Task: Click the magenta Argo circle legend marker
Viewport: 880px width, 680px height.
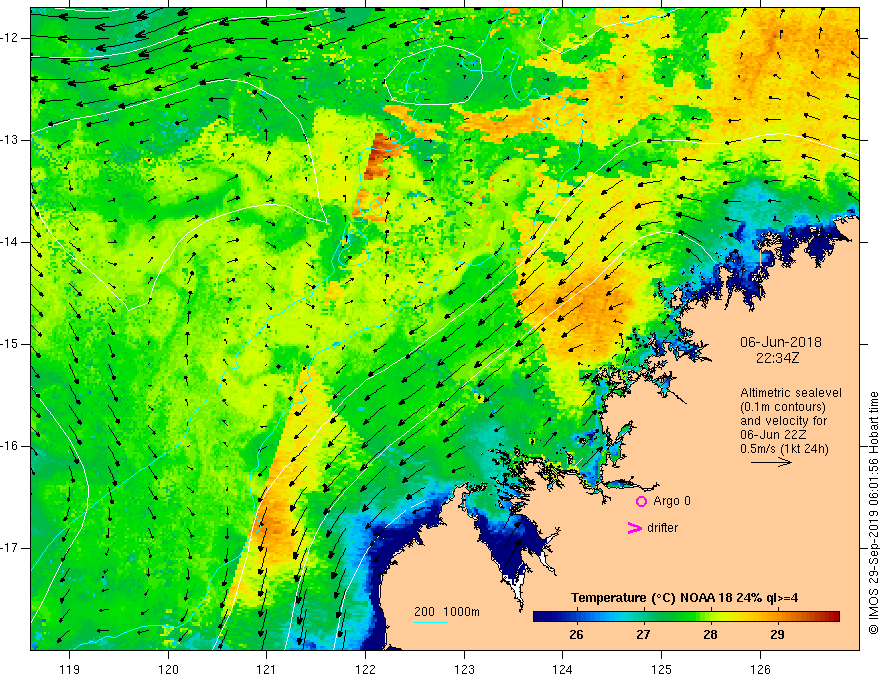Action: coord(641,502)
